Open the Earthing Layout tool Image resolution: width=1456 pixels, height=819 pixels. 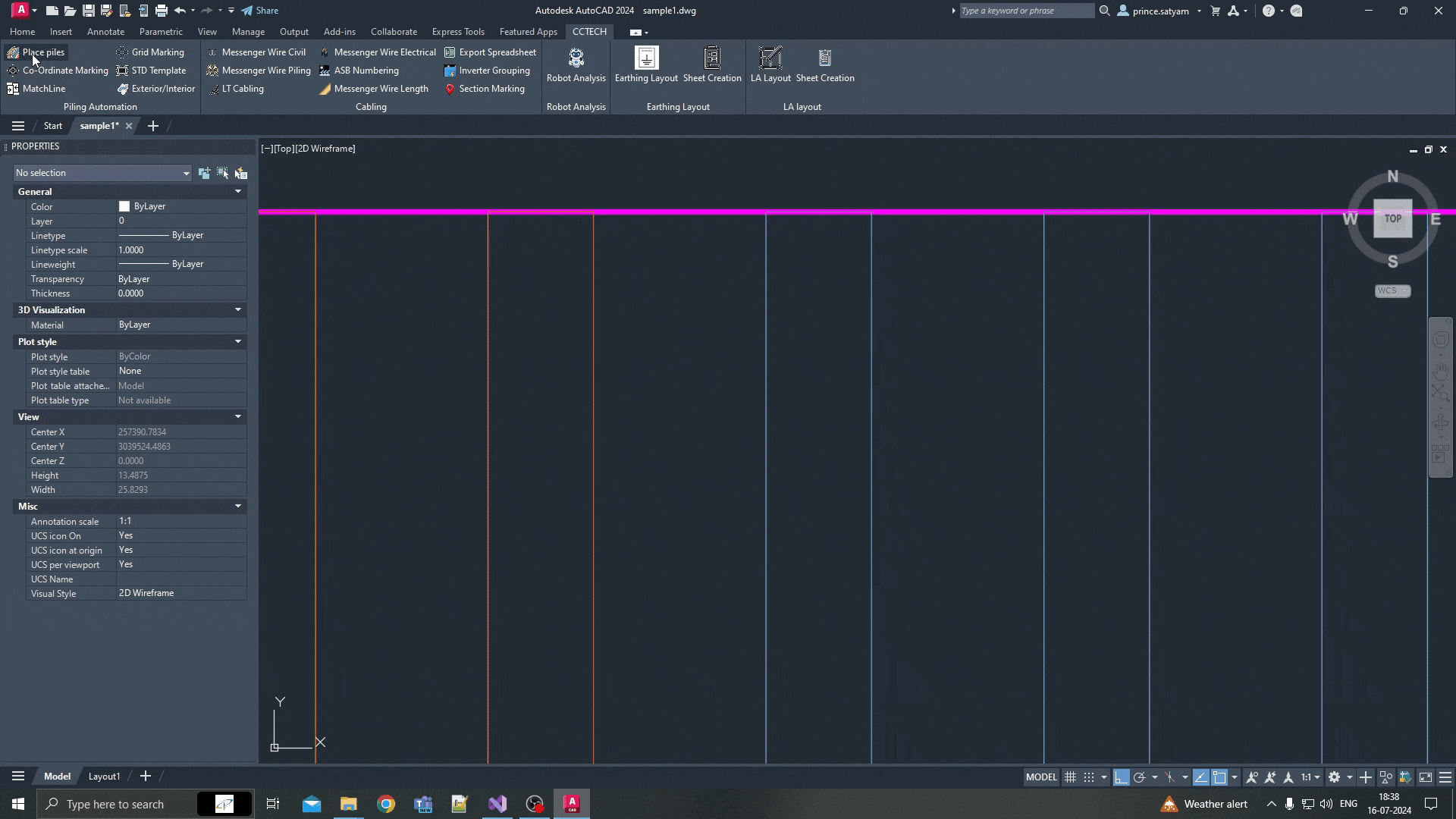646,64
